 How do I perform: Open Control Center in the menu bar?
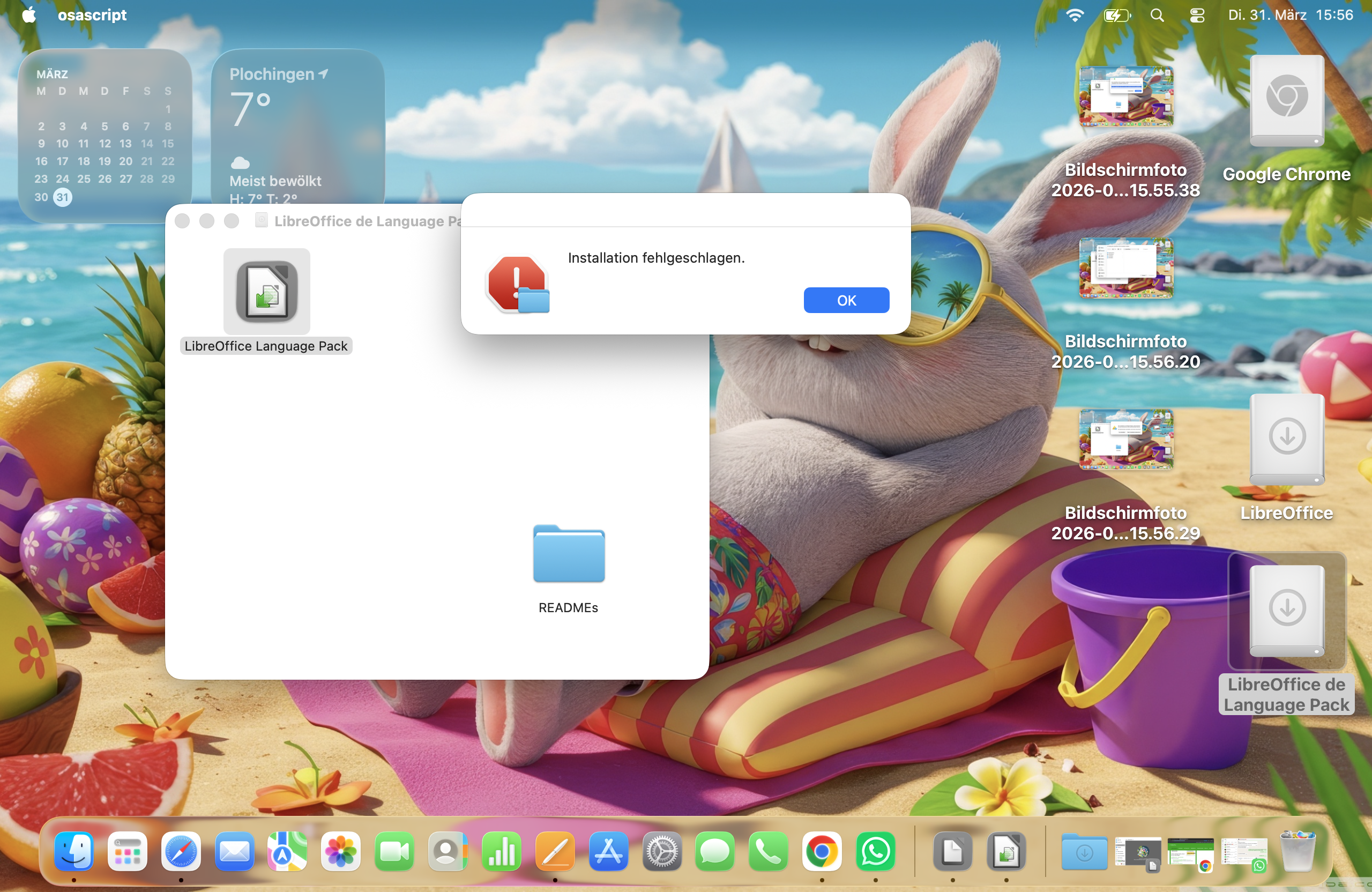pyautogui.click(x=1197, y=15)
